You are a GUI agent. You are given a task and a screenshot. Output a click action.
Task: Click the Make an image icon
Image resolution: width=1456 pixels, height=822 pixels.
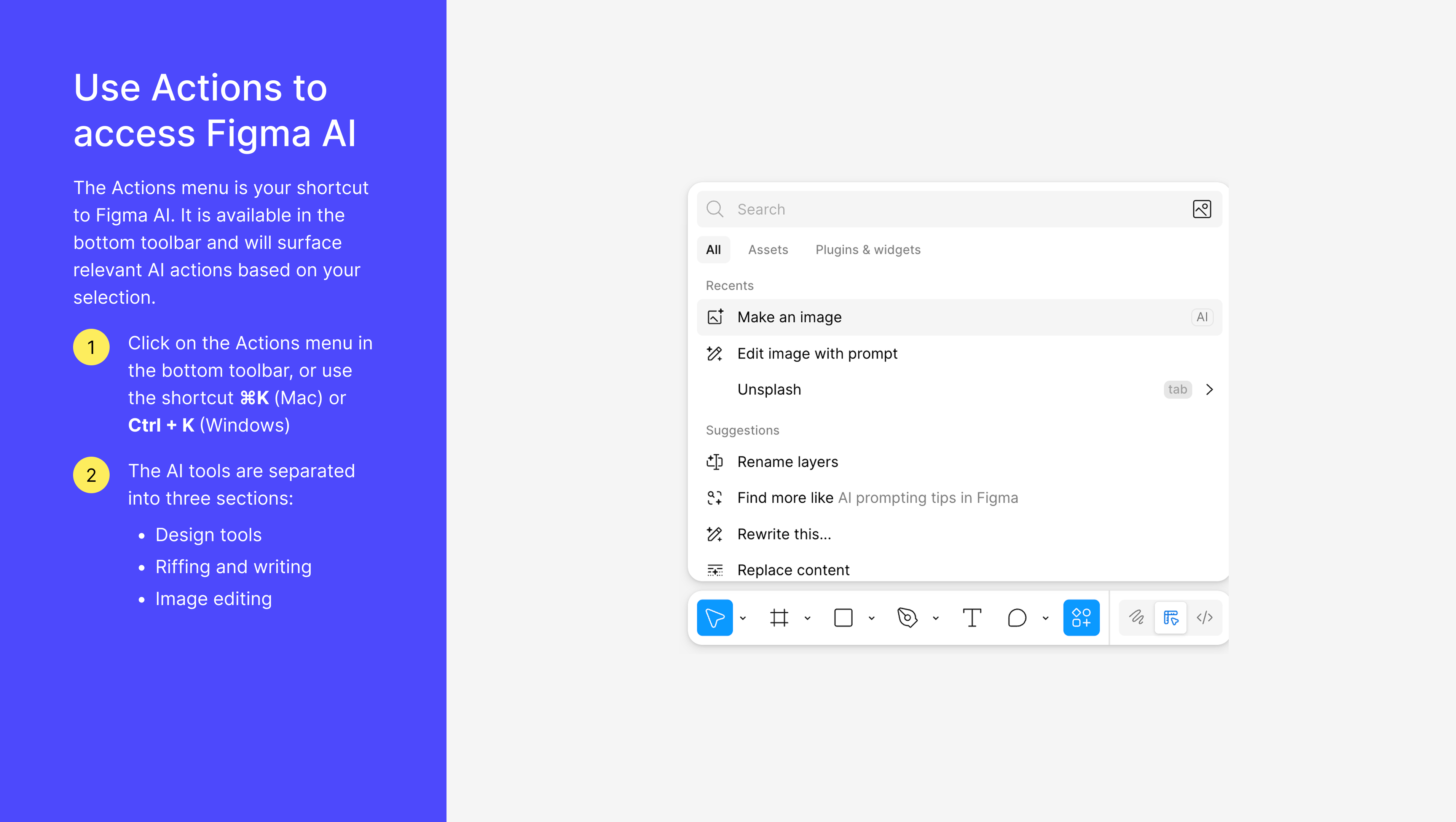[x=715, y=317]
